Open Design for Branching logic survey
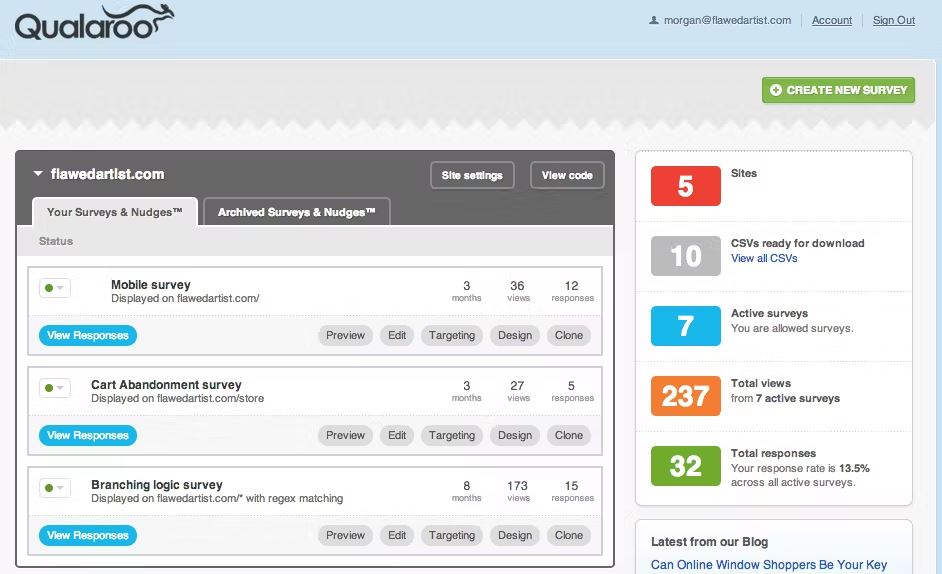The width and height of the screenshot is (942, 574). [515, 536]
